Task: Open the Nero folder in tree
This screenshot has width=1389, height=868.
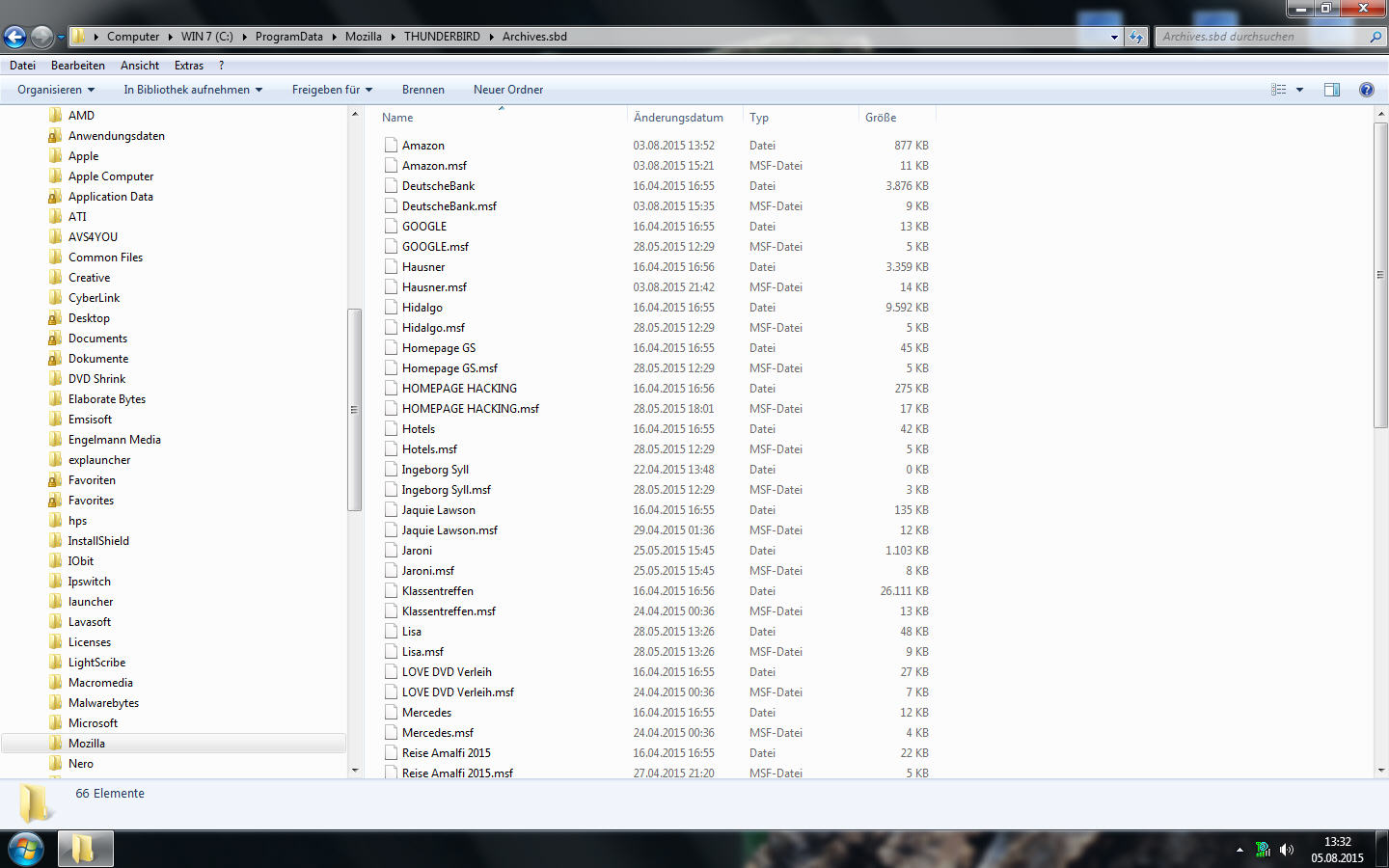Action: pos(81,764)
